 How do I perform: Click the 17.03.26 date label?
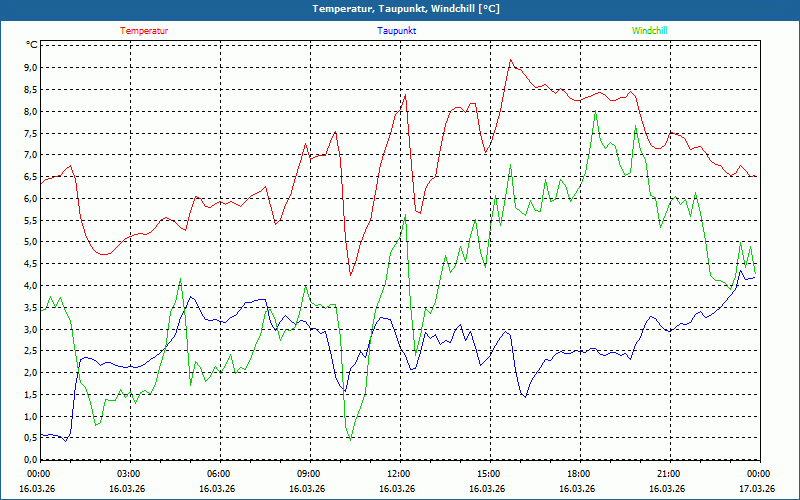757,488
